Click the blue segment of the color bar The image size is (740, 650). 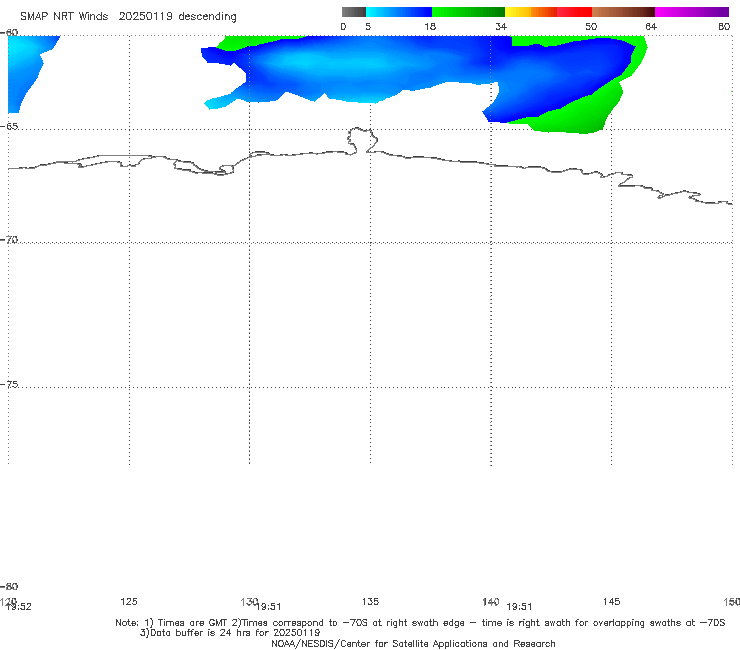pyautogui.click(x=399, y=12)
